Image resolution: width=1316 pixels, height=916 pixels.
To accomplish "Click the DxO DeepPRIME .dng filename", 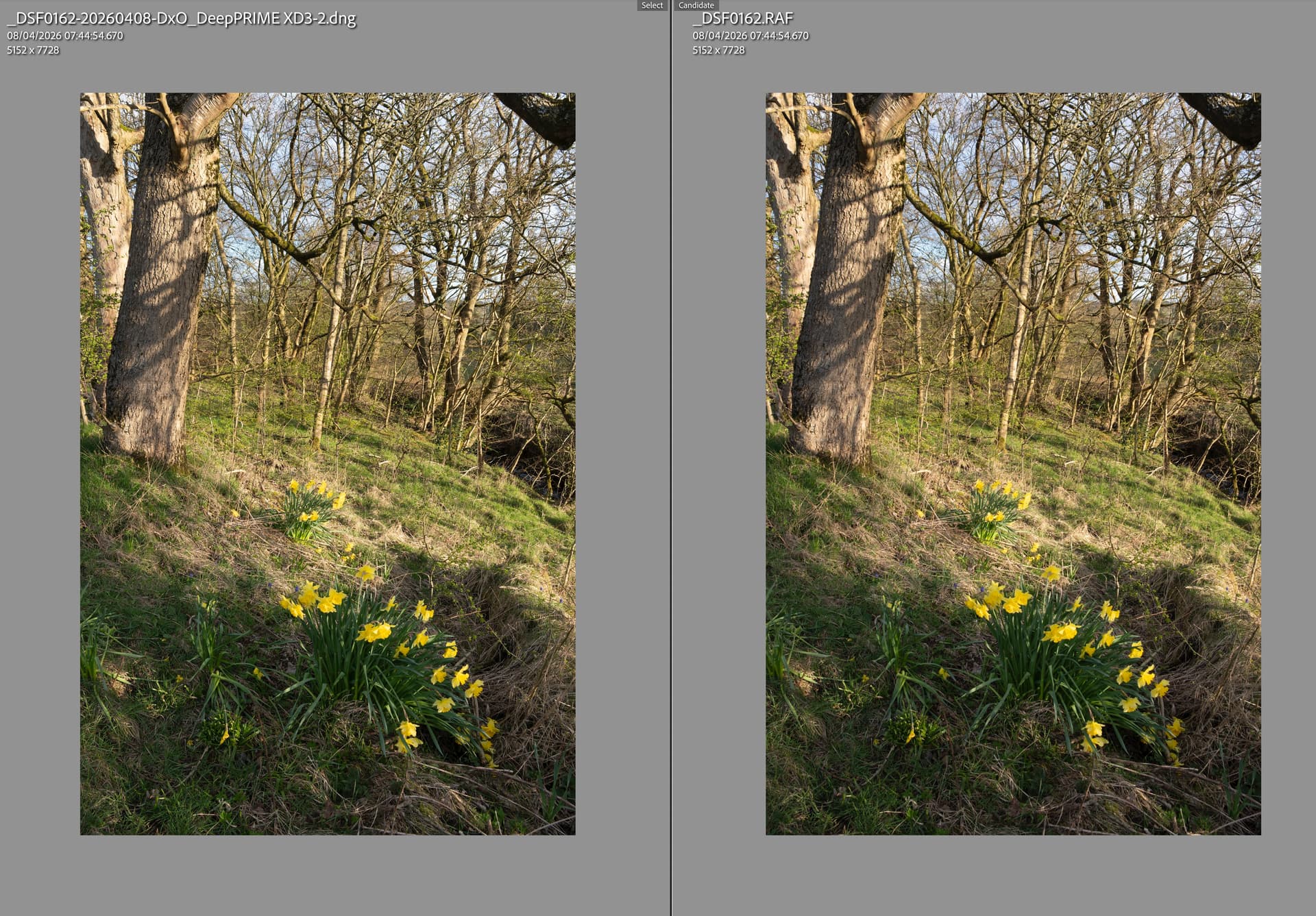I will (x=182, y=18).
